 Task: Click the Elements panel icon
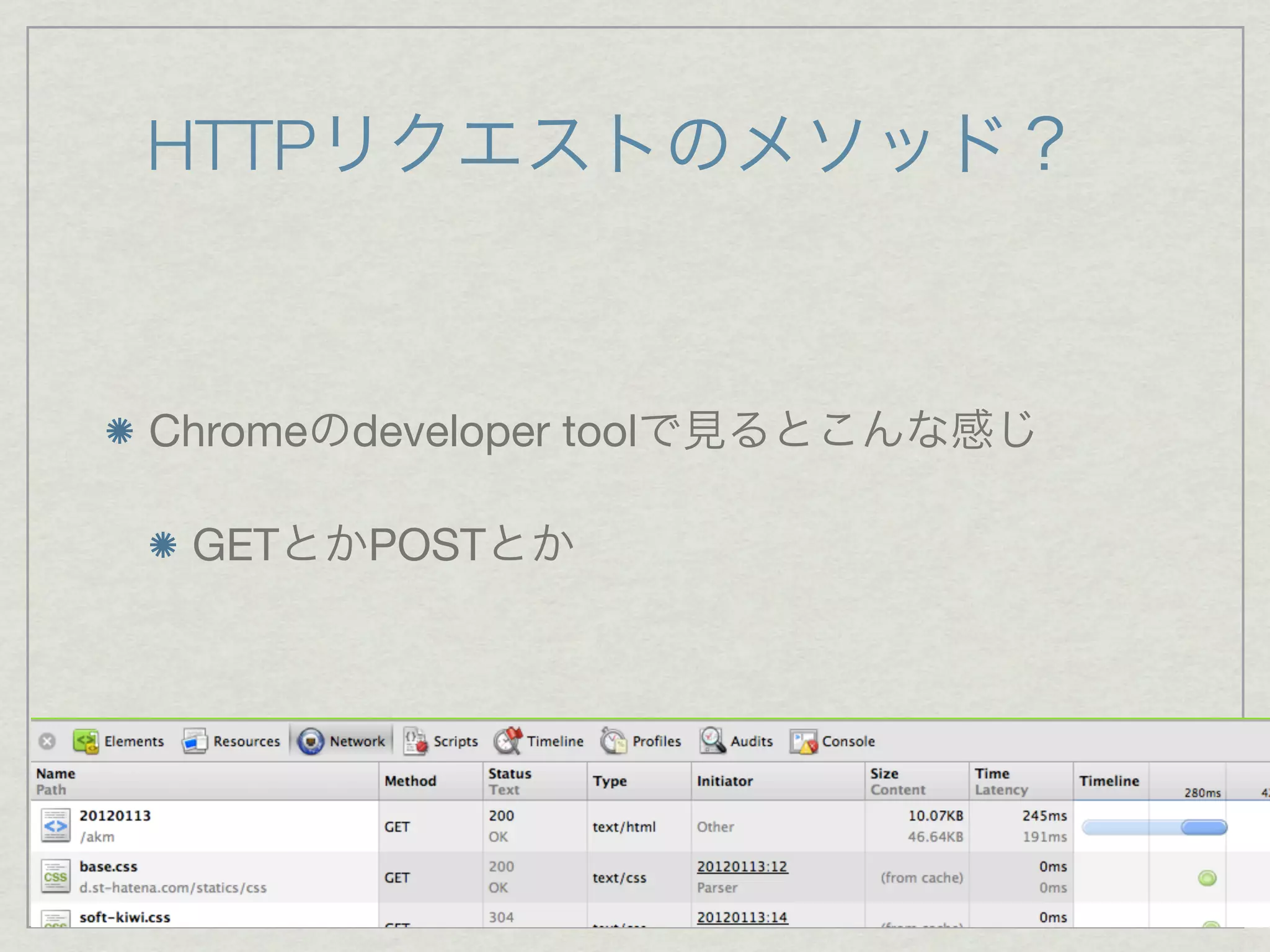coord(86,741)
